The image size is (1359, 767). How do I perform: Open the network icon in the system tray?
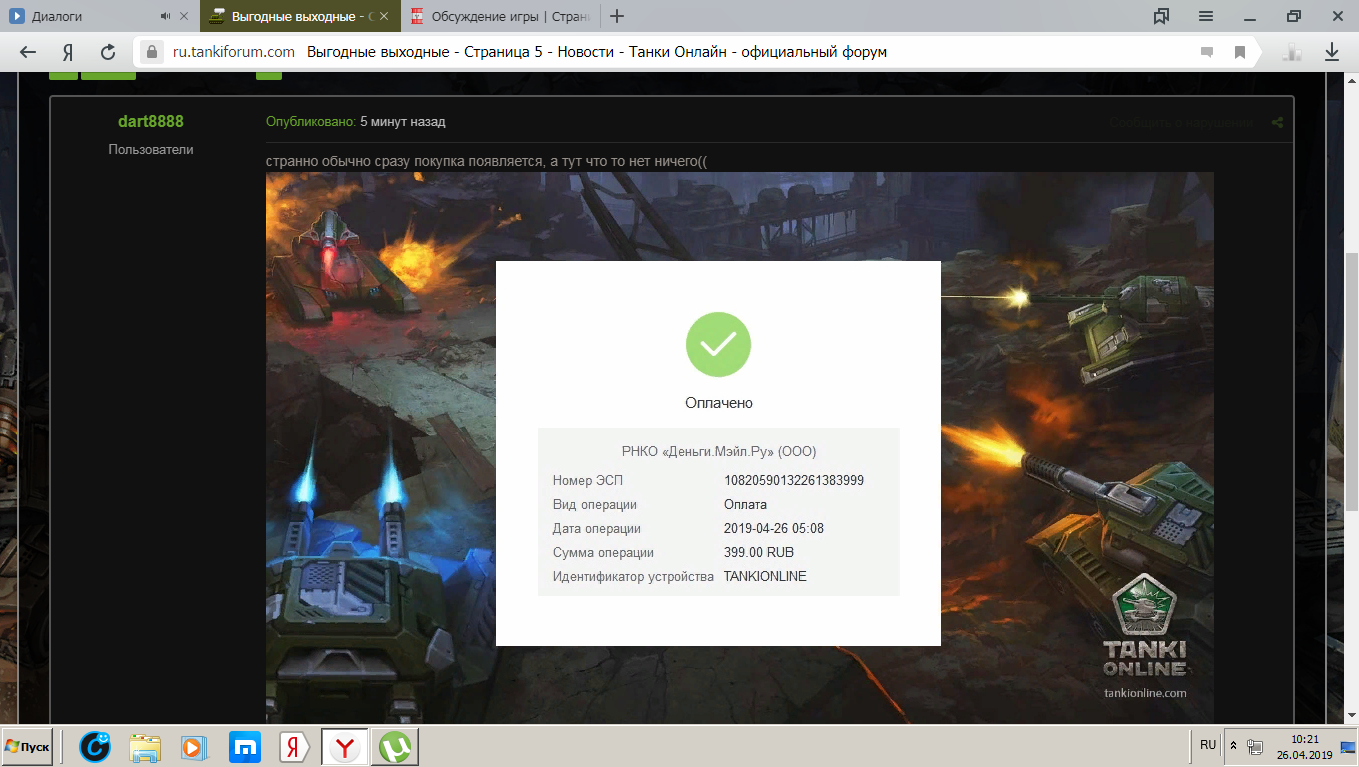1255,747
